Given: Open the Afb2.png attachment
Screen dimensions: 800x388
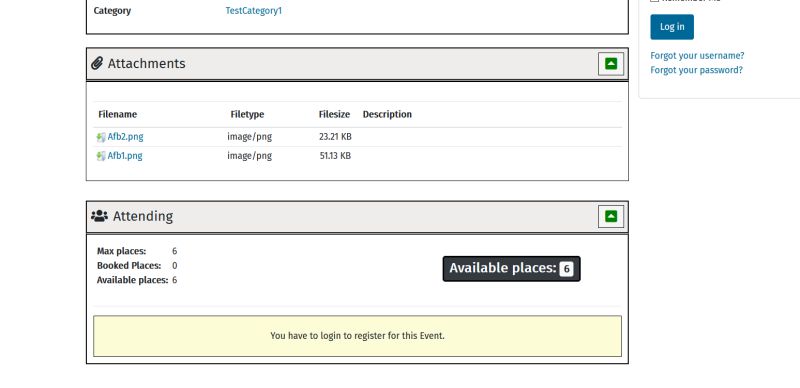Looking at the screenshot, I should point(126,137).
